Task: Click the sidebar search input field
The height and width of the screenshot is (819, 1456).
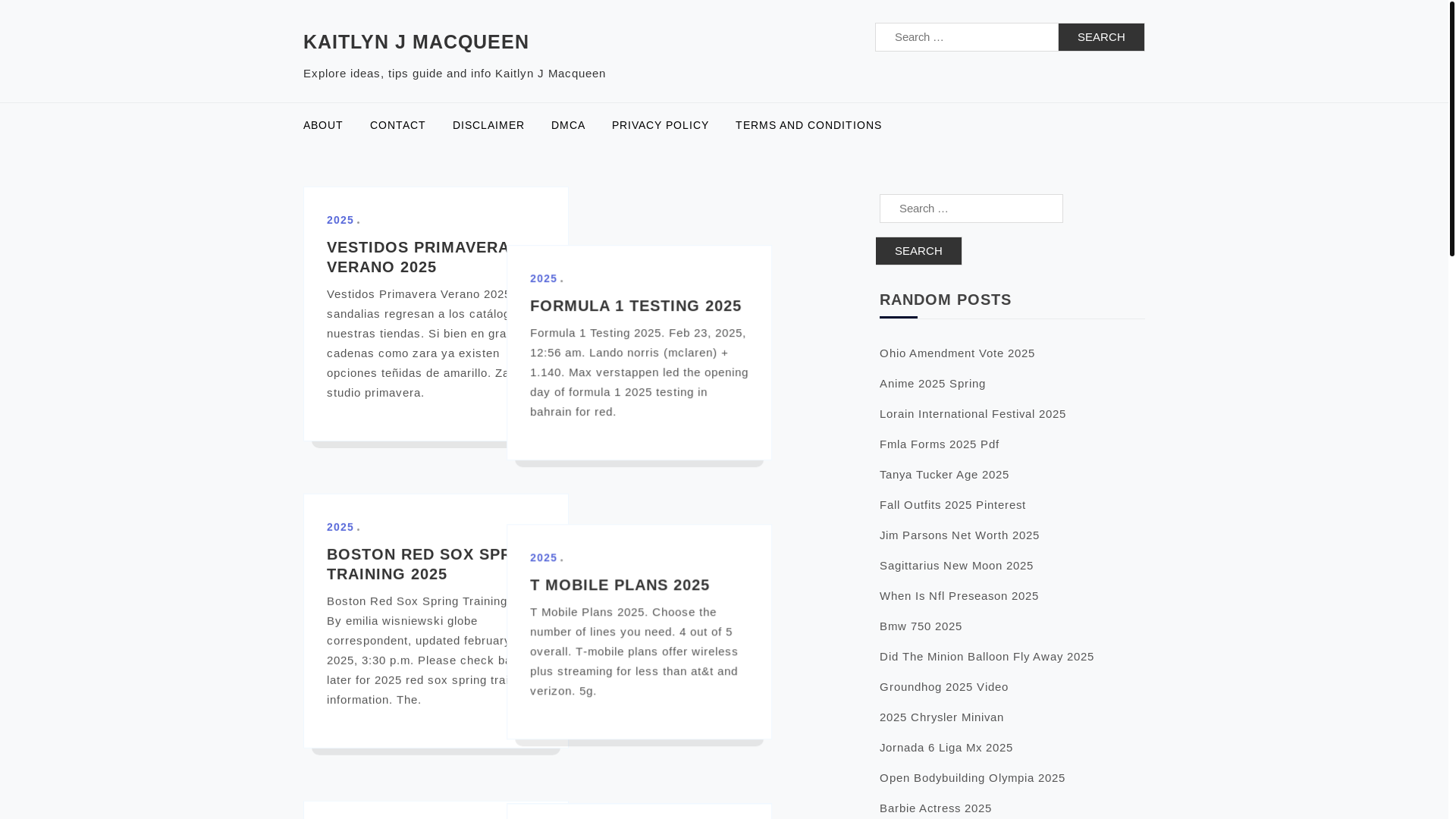Action: 971,209
